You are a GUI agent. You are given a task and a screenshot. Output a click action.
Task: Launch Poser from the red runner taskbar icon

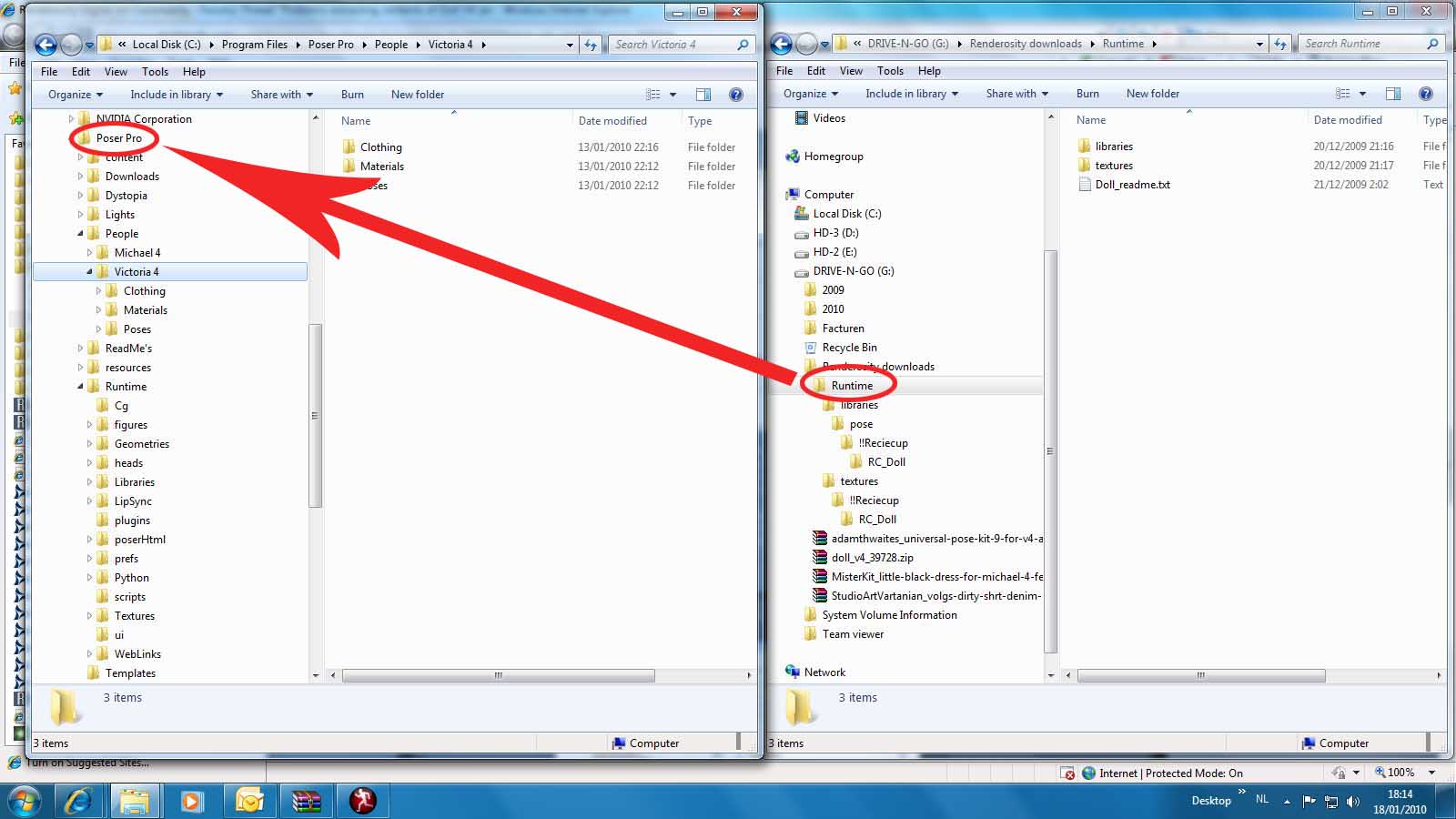[362, 801]
